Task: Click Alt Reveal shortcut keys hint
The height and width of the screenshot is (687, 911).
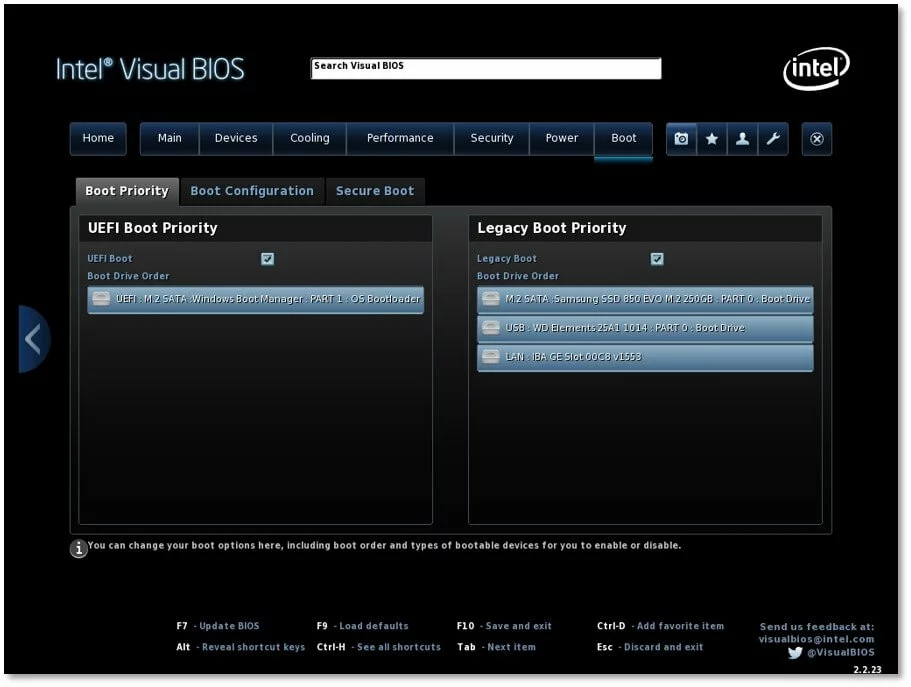Action: point(241,647)
